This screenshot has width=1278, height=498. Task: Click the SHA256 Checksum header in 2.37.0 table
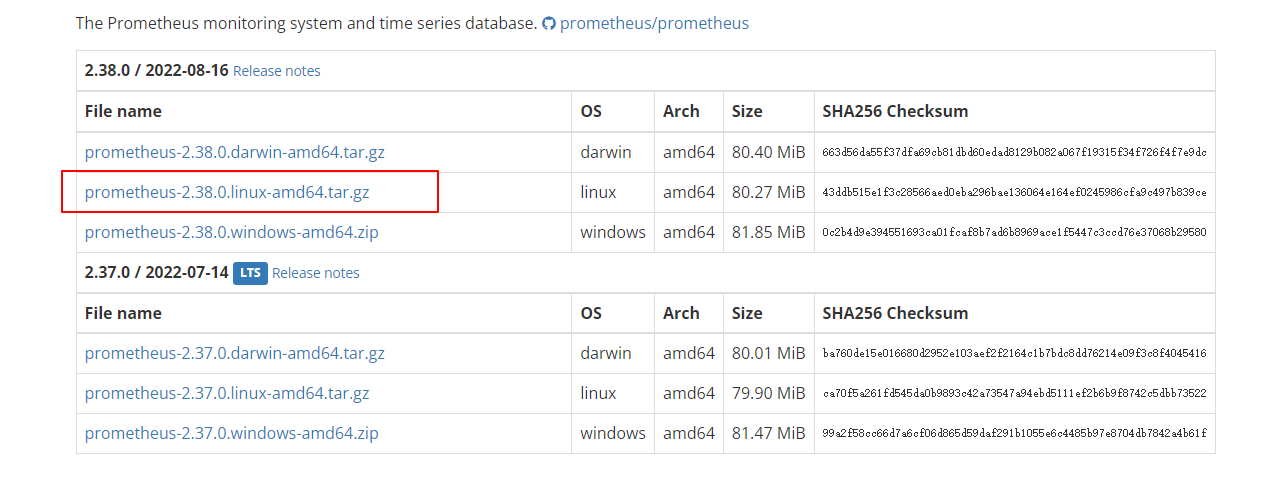coord(895,313)
